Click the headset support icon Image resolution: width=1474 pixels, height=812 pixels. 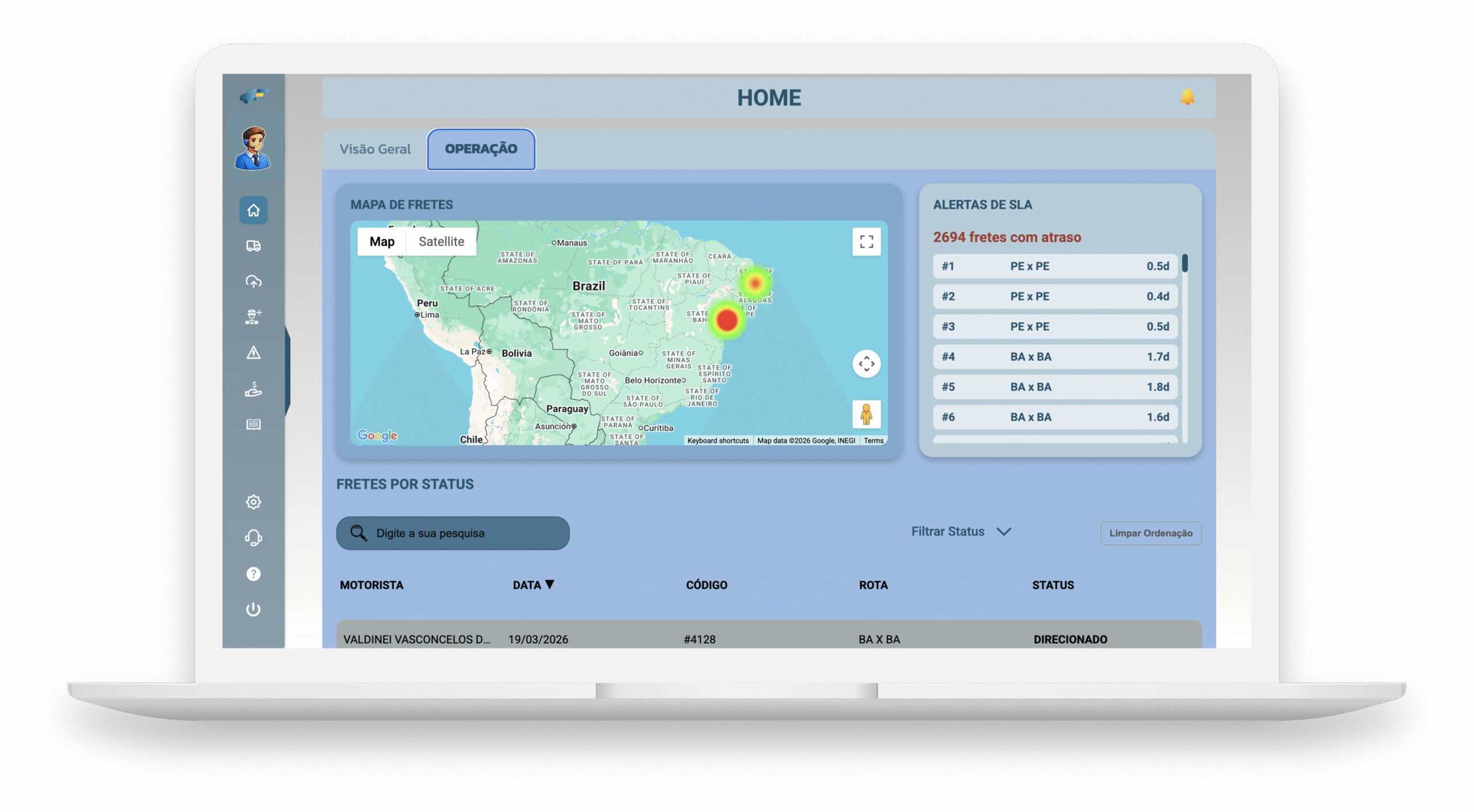coord(253,537)
